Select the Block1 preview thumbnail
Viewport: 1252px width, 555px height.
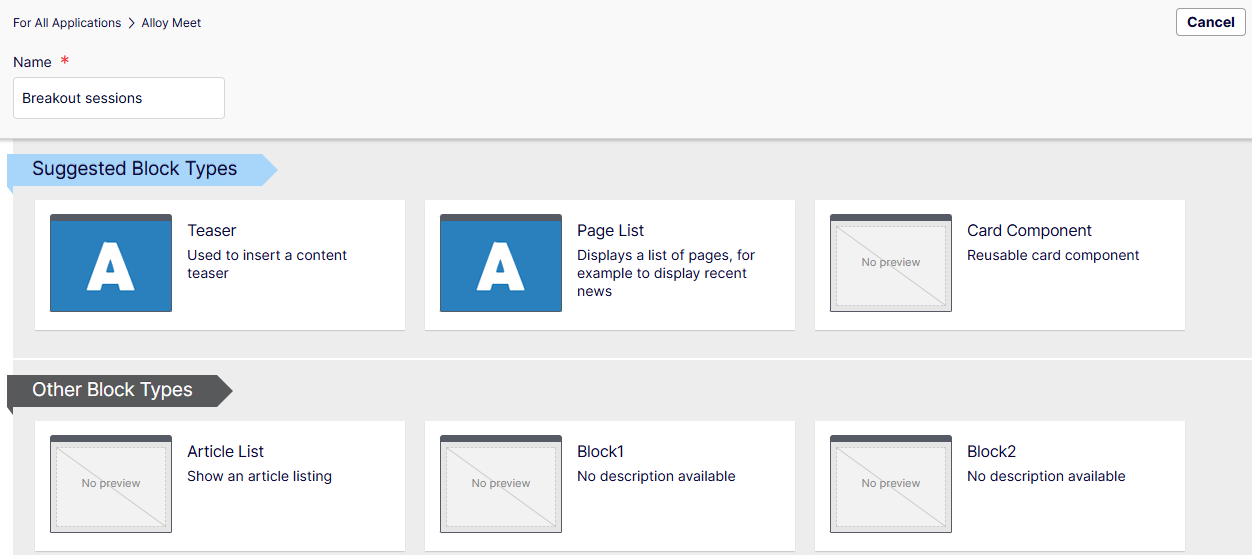point(501,484)
